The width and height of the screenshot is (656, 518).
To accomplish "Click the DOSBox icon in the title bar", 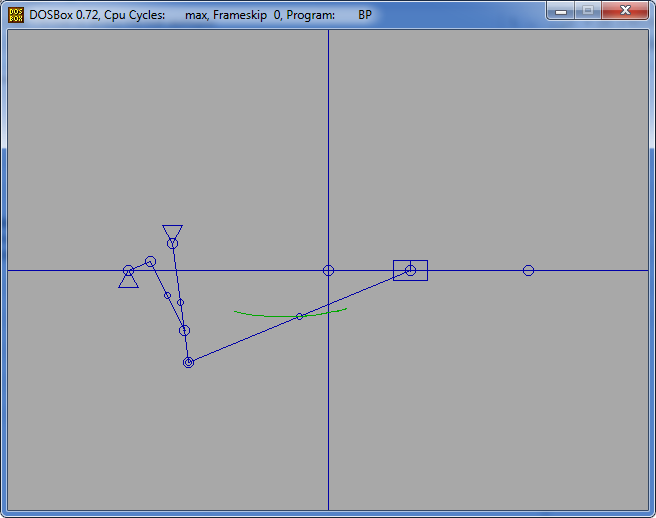I will 16,15.
